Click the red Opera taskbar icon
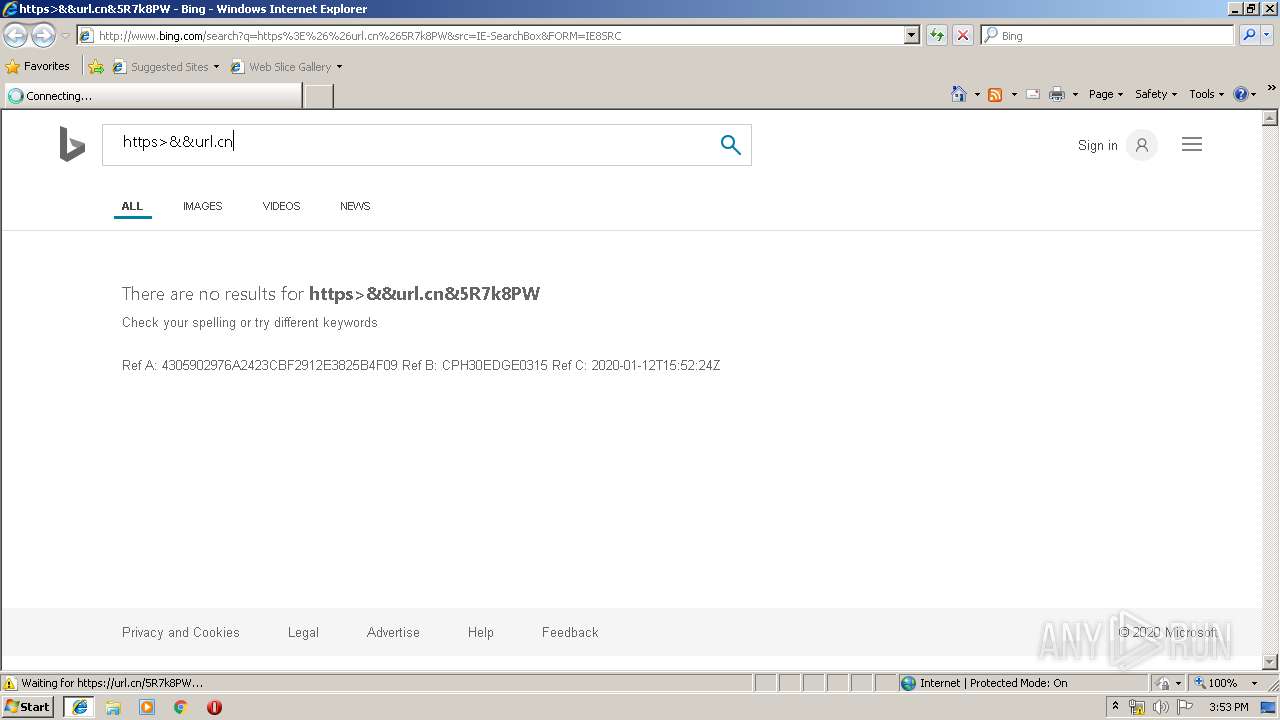1280x720 pixels. [214, 707]
